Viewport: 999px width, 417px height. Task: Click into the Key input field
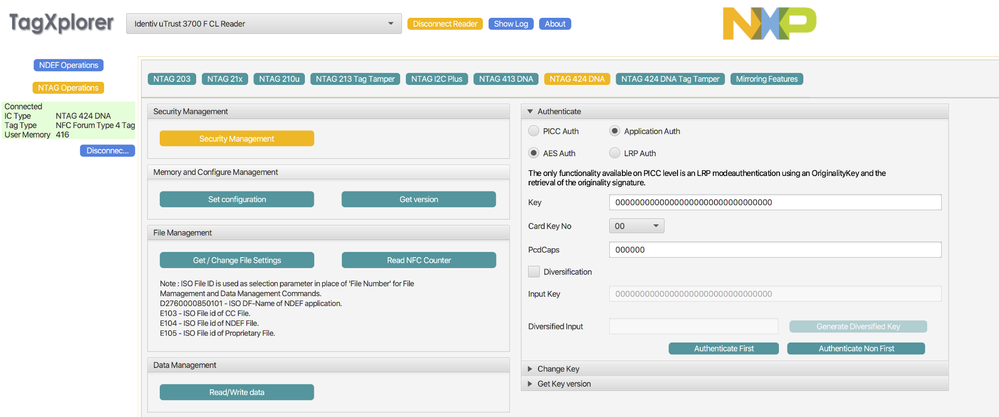[775, 202]
